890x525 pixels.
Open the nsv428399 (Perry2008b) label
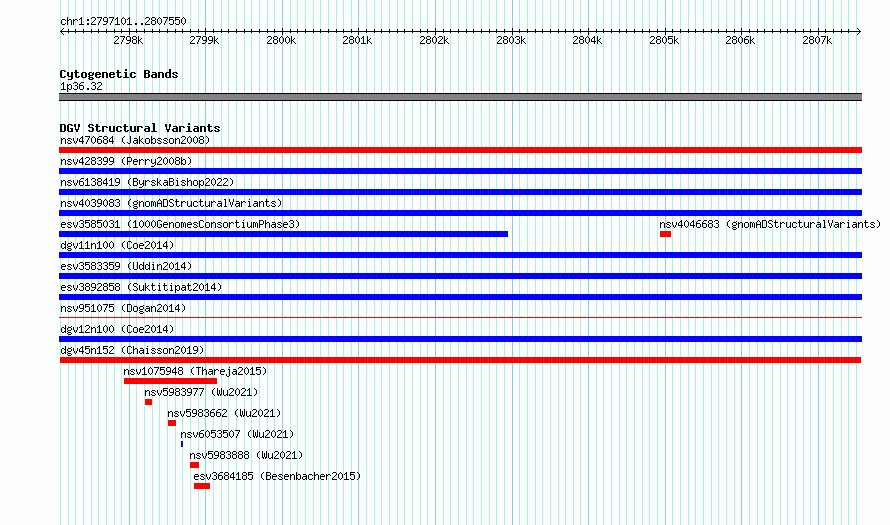click(x=126, y=161)
